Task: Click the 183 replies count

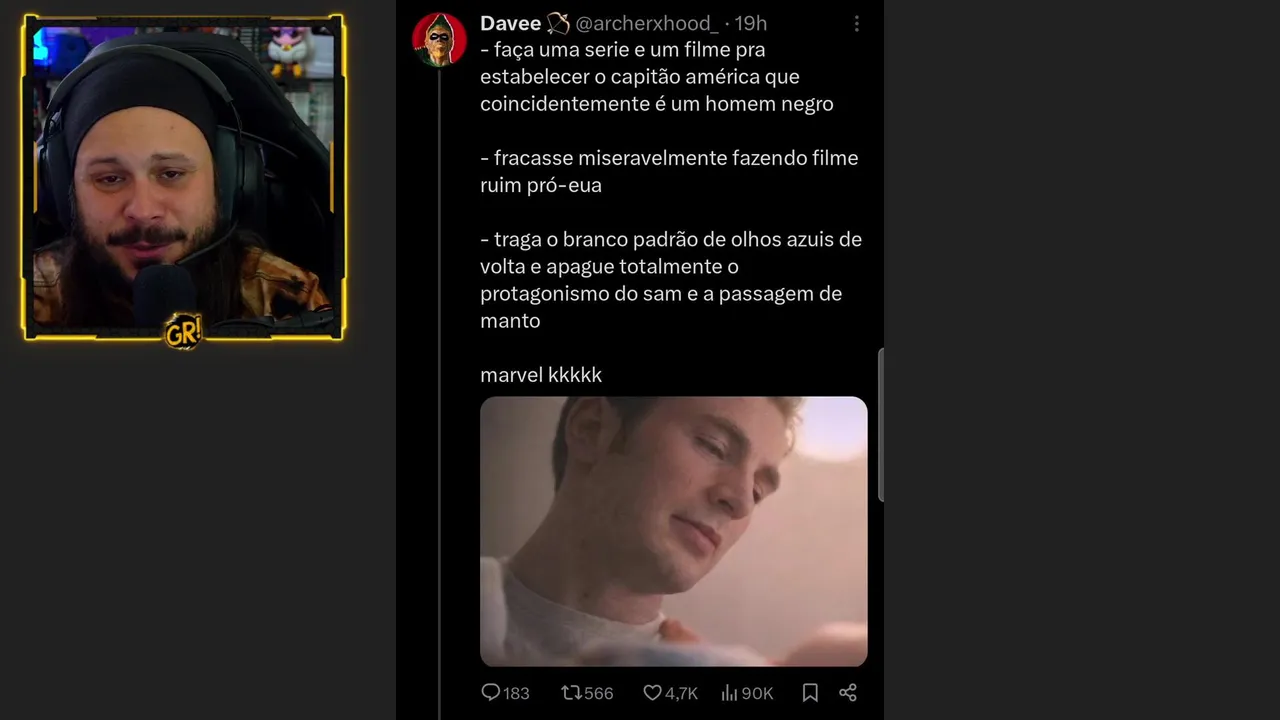Action: (516, 693)
